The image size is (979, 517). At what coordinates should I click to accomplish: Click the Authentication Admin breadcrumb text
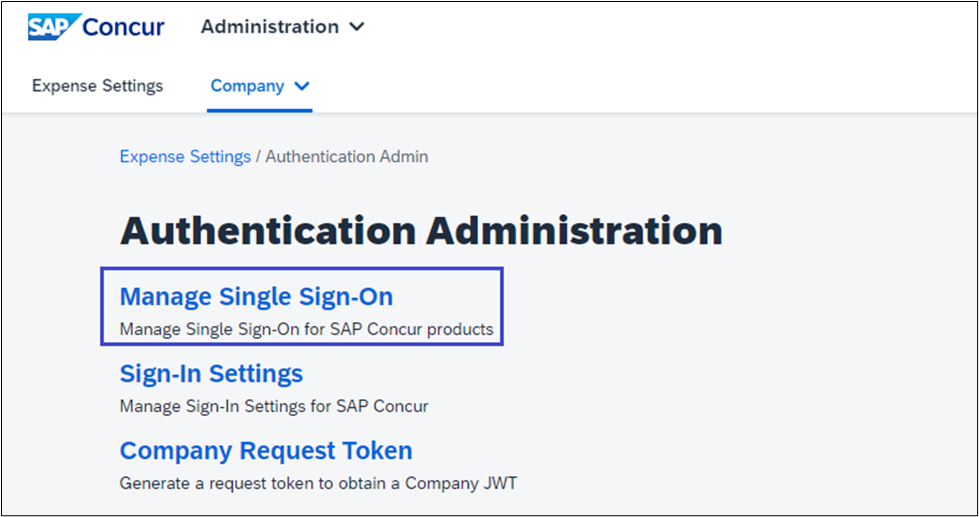click(346, 156)
